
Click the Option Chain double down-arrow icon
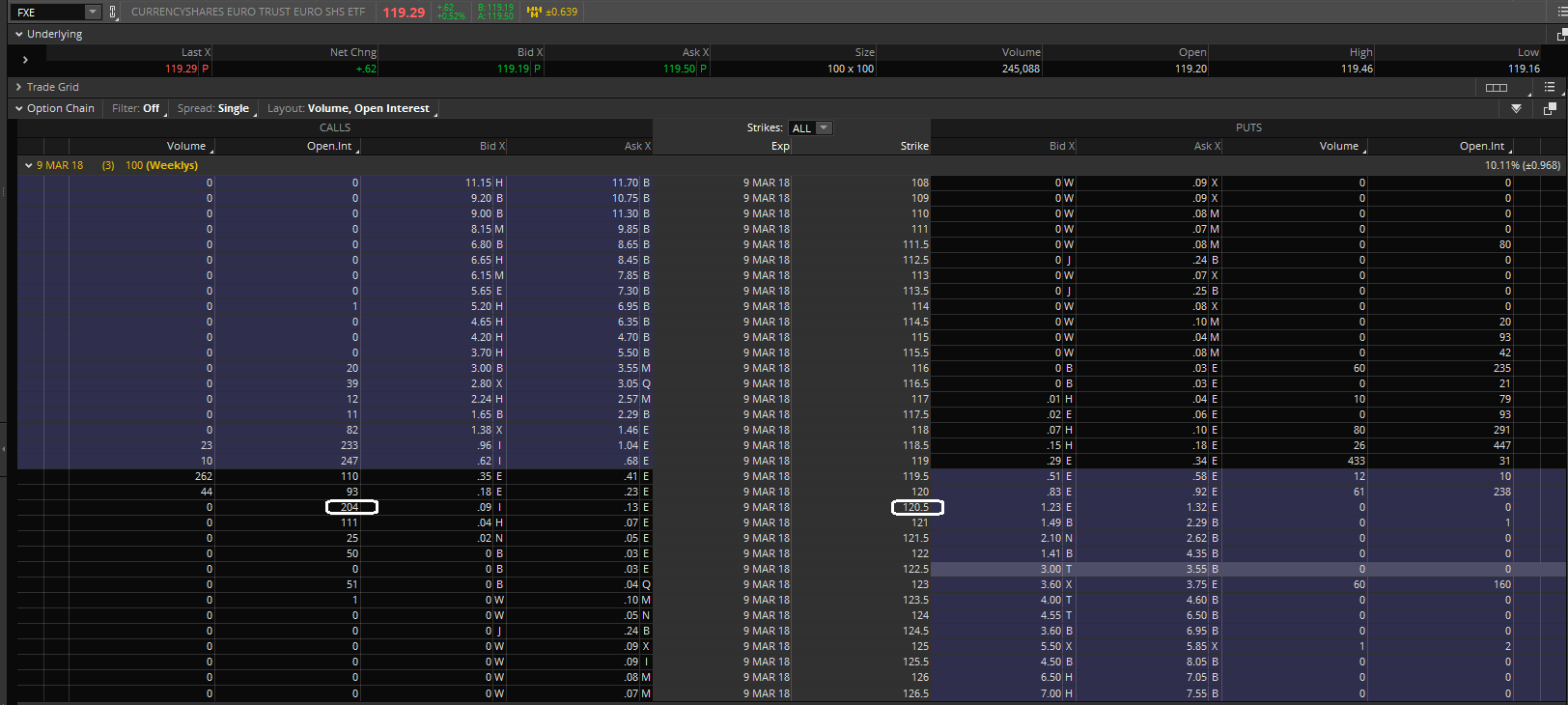pyautogui.click(x=1516, y=109)
